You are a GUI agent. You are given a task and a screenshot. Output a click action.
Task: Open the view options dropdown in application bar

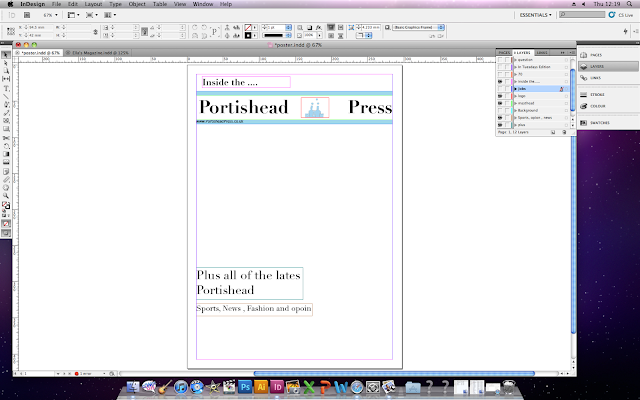73,15
